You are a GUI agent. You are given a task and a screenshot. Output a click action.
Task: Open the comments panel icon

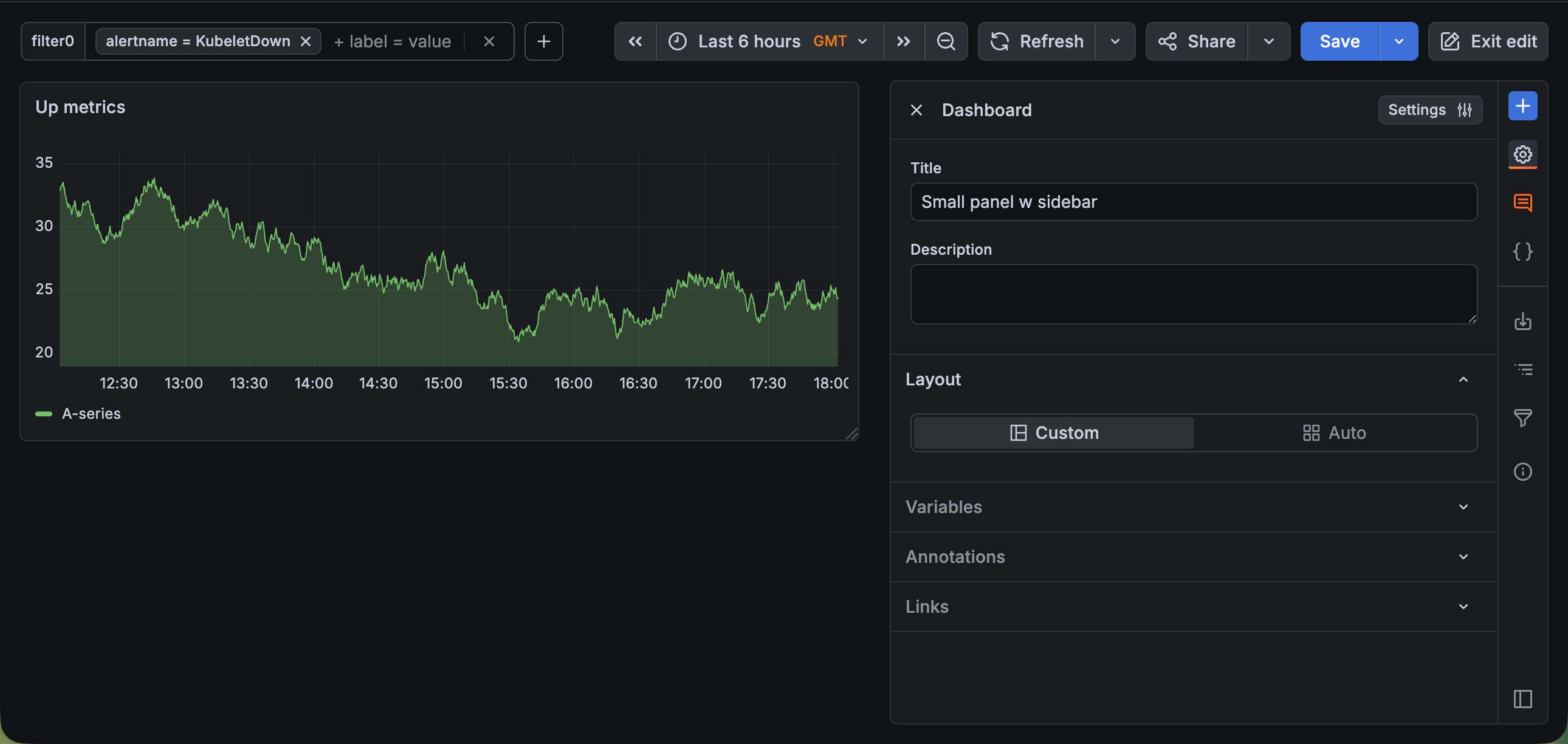pyautogui.click(x=1522, y=203)
